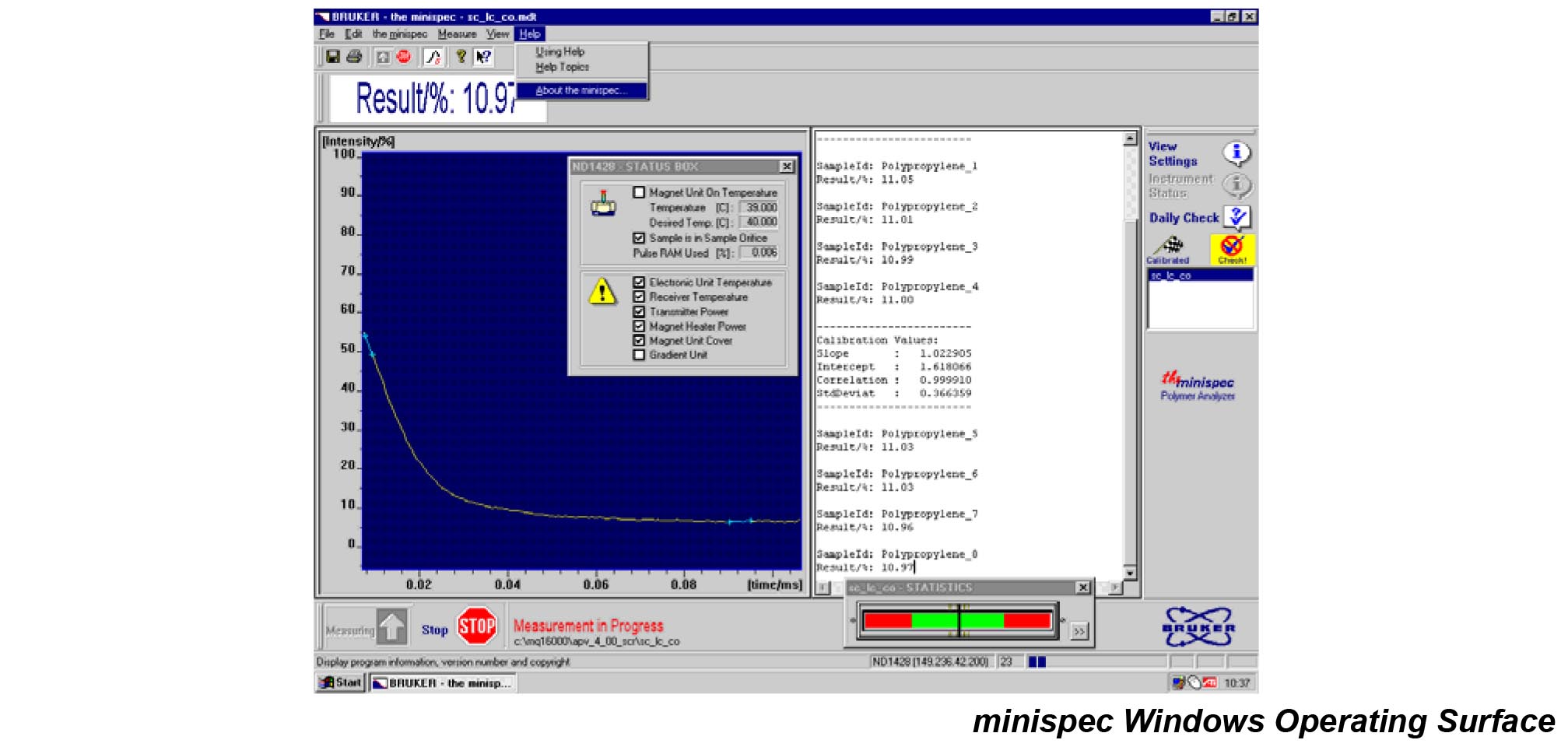This screenshot has width=1568, height=754.
Task: Click the View Settings label
Action: 1173,153
